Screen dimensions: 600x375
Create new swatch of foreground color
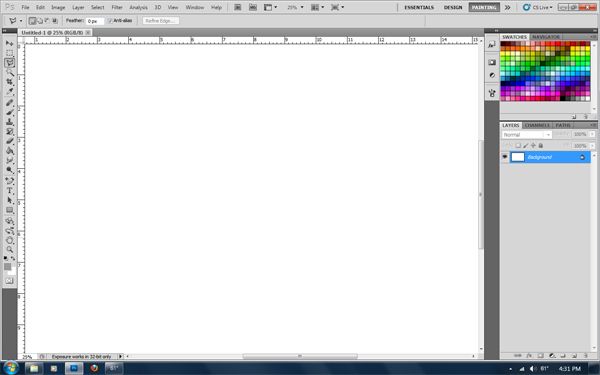(x=574, y=116)
